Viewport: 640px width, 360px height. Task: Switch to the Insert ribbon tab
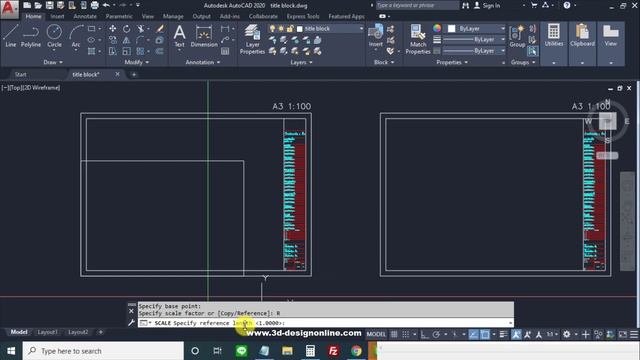[58, 16]
